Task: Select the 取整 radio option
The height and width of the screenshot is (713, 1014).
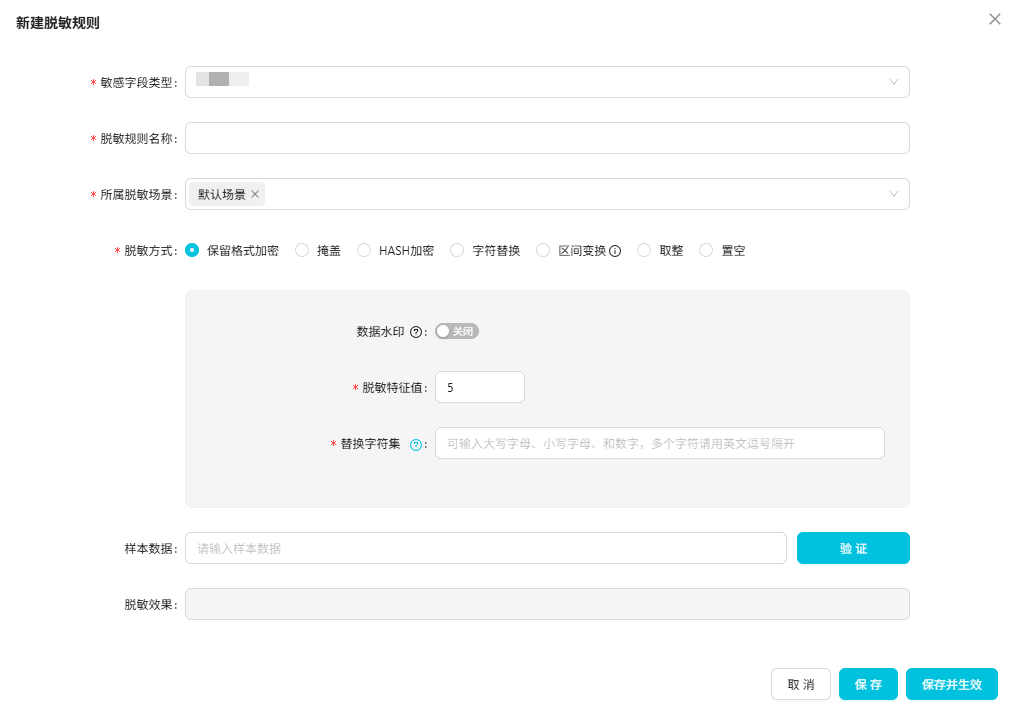Action: click(x=644, y=250)
